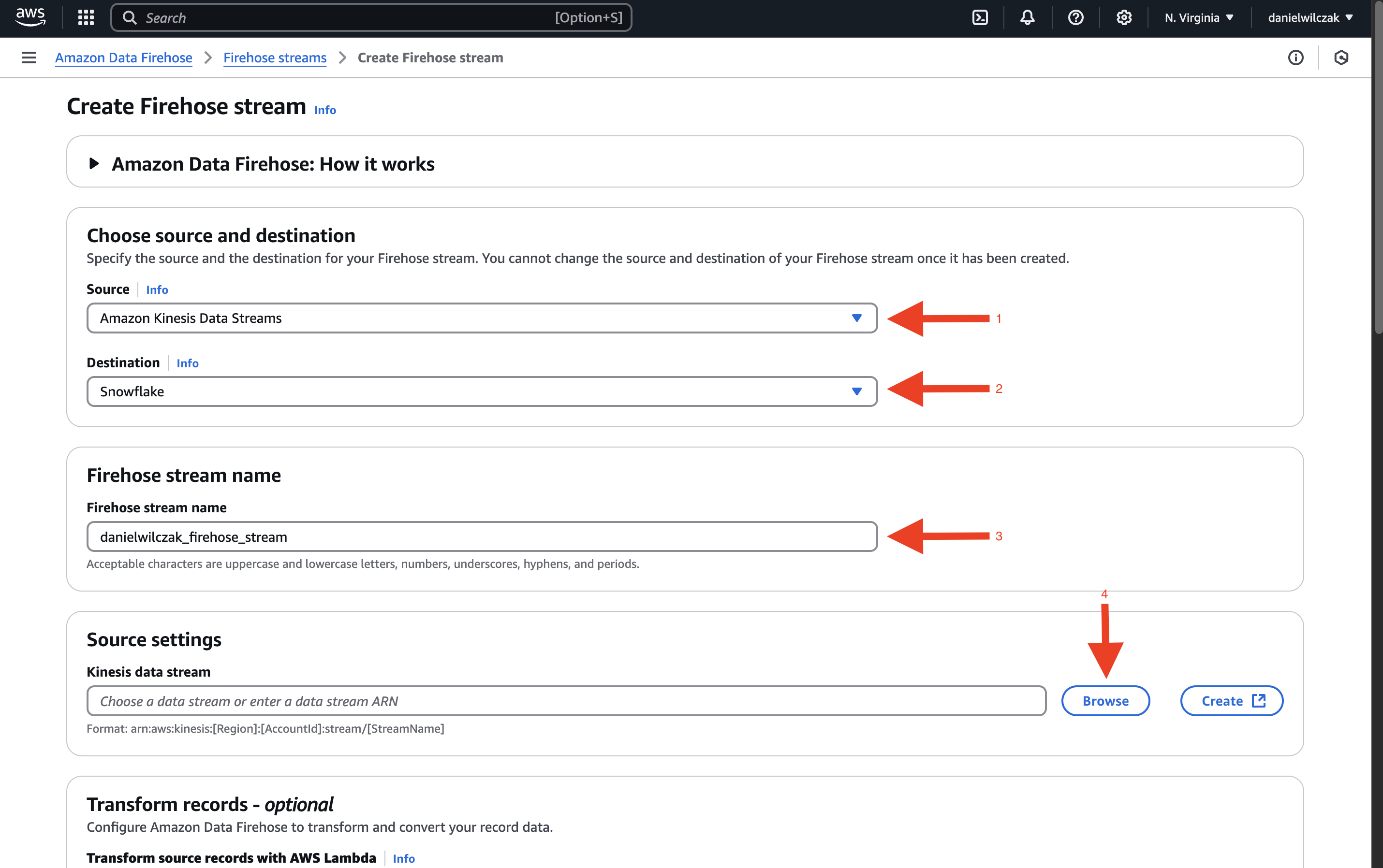Screen dimensions: 1383x868
Task: Click the search magnifier icon
Action: (x=130, y=18)
